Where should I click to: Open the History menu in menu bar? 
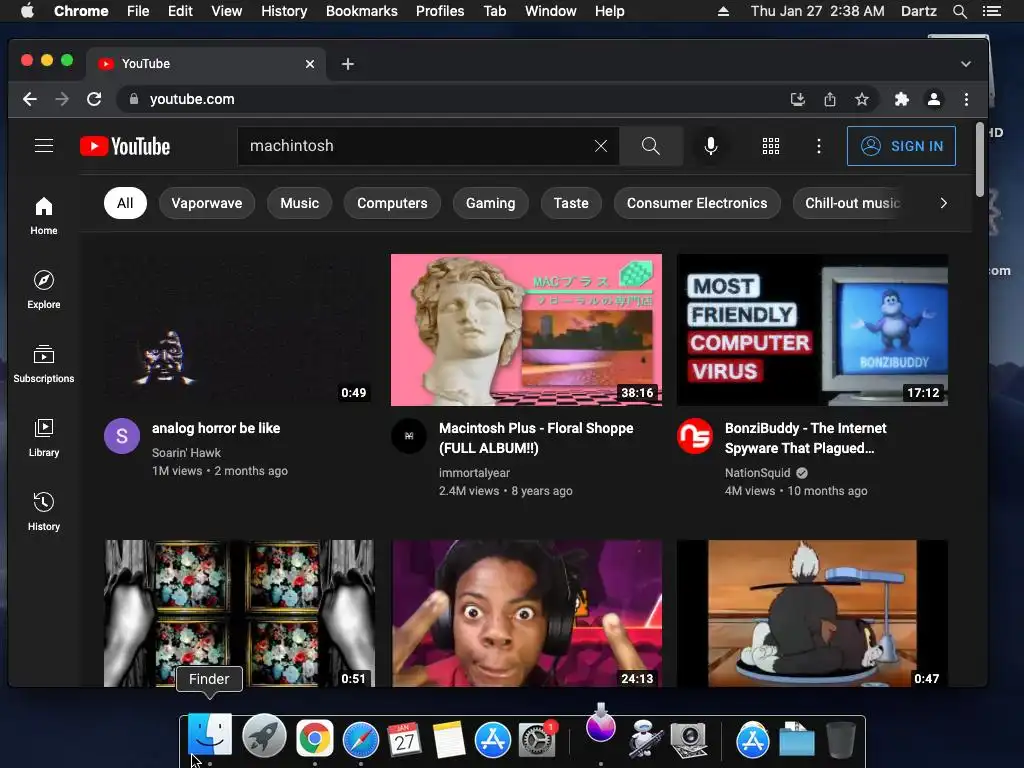(284, 11)
